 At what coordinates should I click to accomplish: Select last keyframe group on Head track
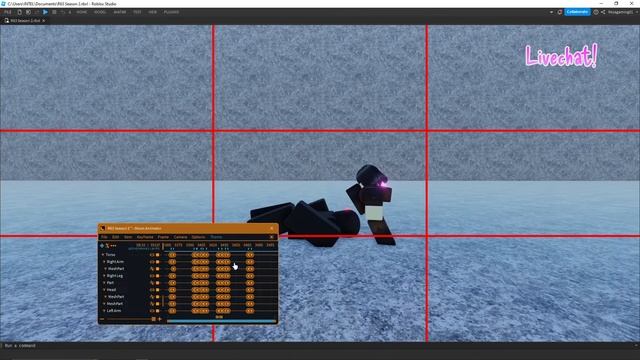[250, 289]
